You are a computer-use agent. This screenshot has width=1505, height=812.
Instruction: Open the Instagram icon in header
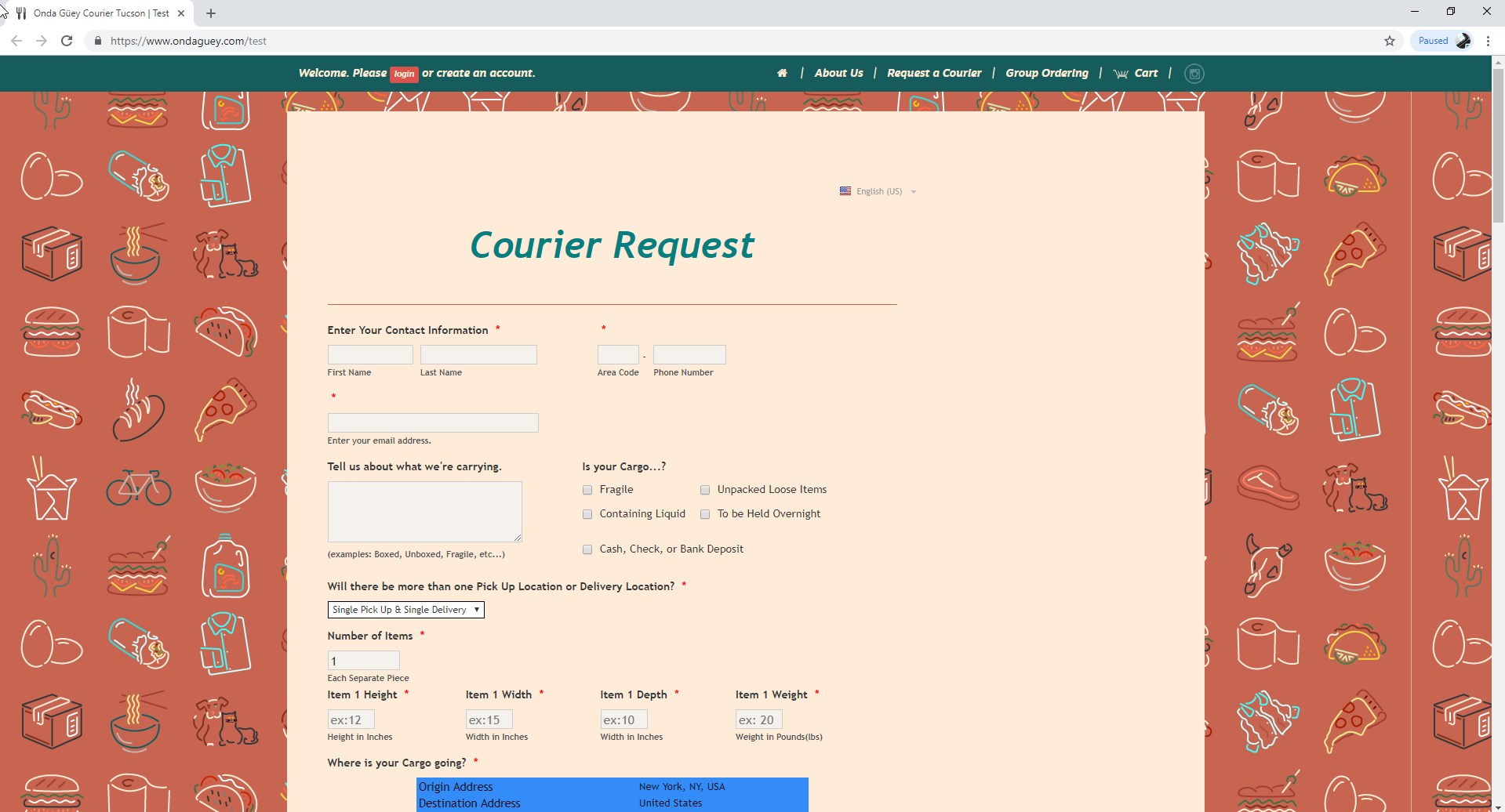(1194, 74)
